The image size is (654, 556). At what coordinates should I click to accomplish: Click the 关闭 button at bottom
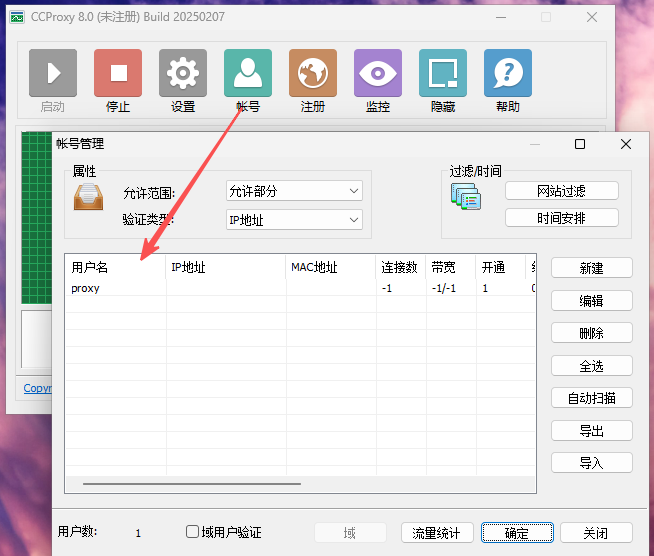click(x=596, y=533)
